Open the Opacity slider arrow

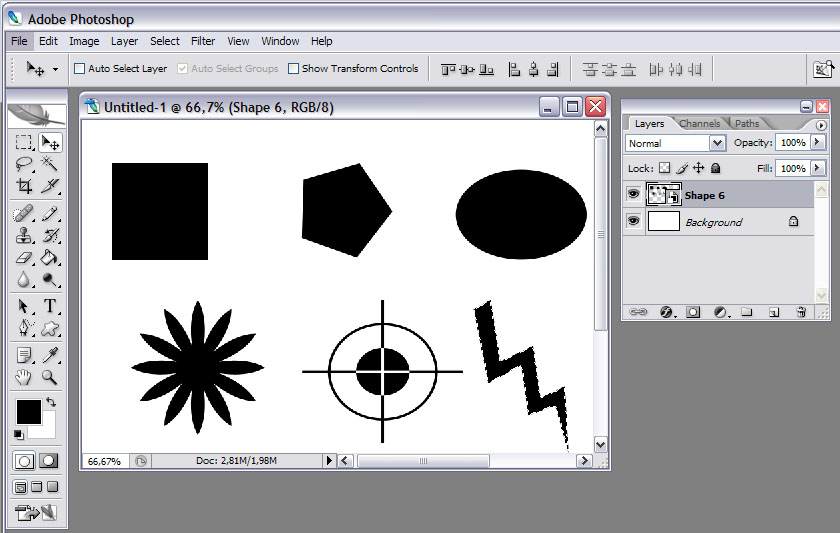point(817,142)
